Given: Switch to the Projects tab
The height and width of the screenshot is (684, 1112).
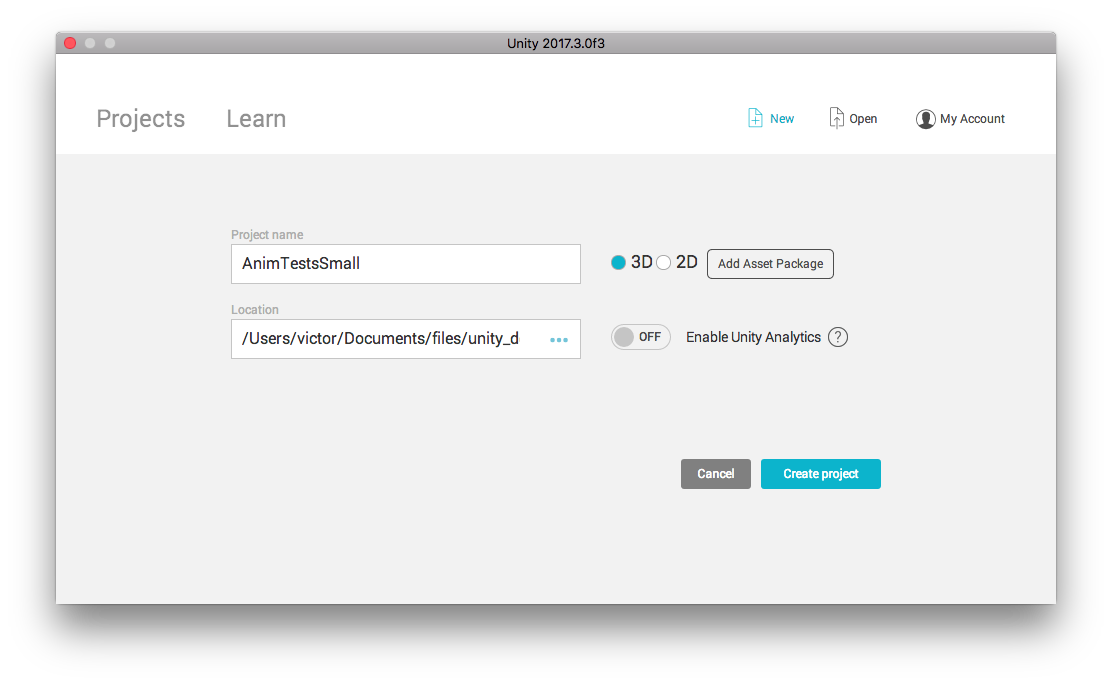Looking at the screenshot, I should pyautogui.click(x=140, y=118).
